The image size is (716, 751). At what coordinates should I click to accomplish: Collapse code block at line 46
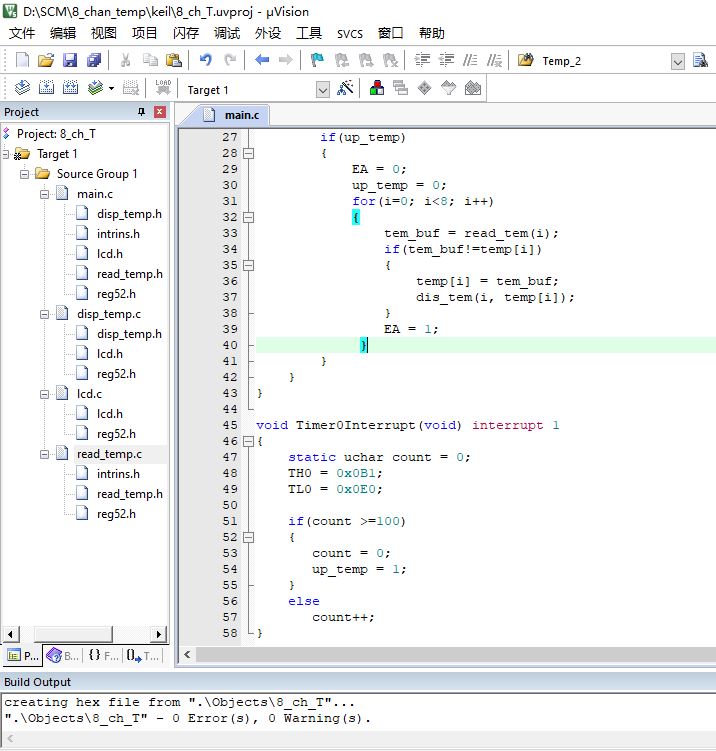pos(248,441)
